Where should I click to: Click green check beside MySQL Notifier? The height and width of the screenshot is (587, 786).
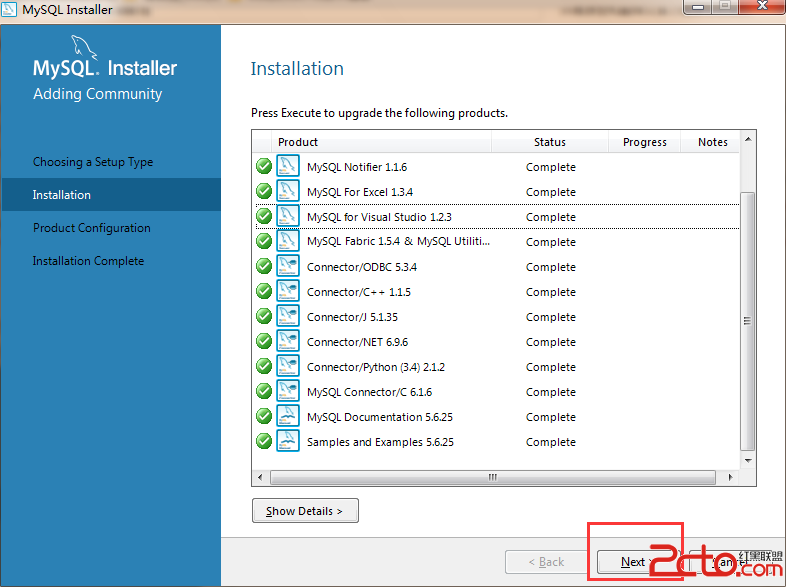[x=264, y=166]
